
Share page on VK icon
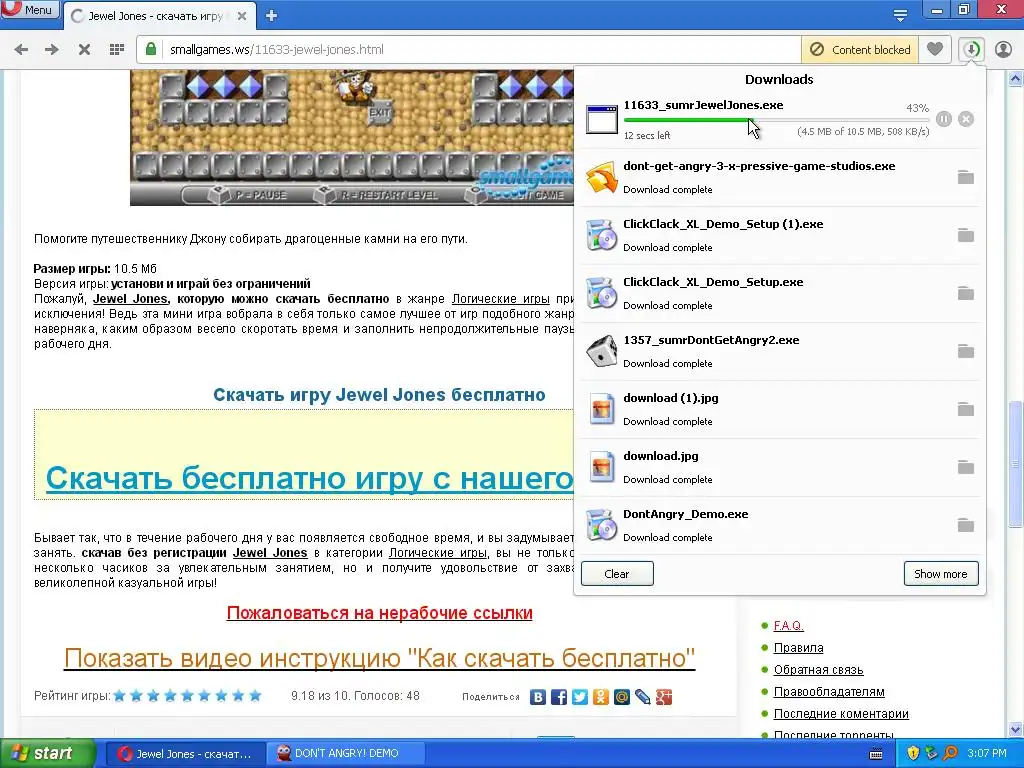point(538,697)
